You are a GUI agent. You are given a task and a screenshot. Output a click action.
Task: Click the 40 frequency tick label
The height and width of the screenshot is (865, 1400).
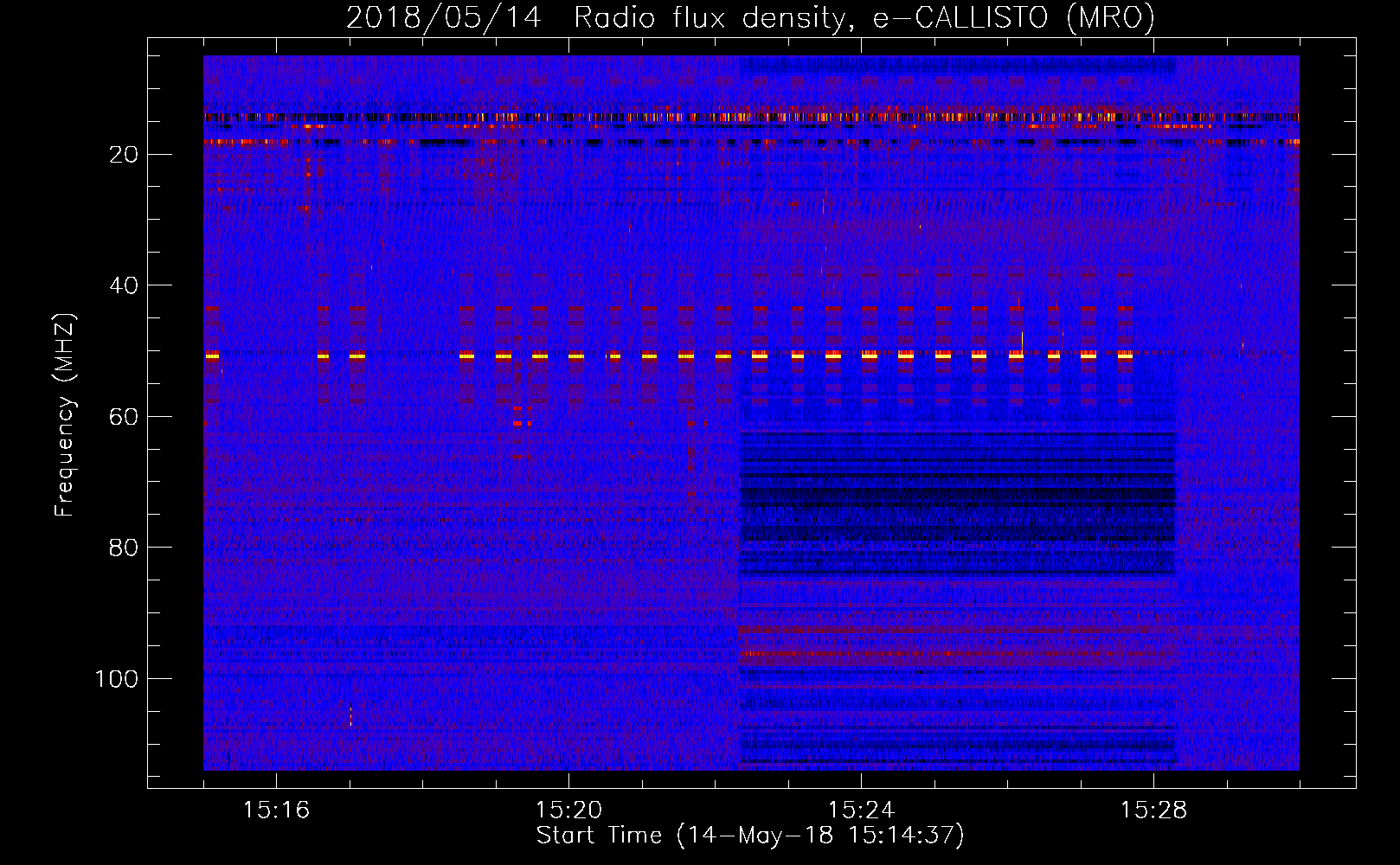click(124, 285)
